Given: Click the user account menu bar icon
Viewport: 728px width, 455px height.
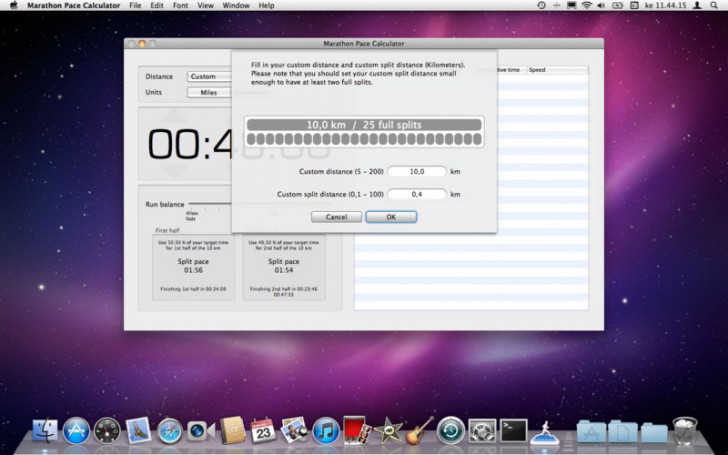Looking at the screenshot, I should click(x=697, y=6).
